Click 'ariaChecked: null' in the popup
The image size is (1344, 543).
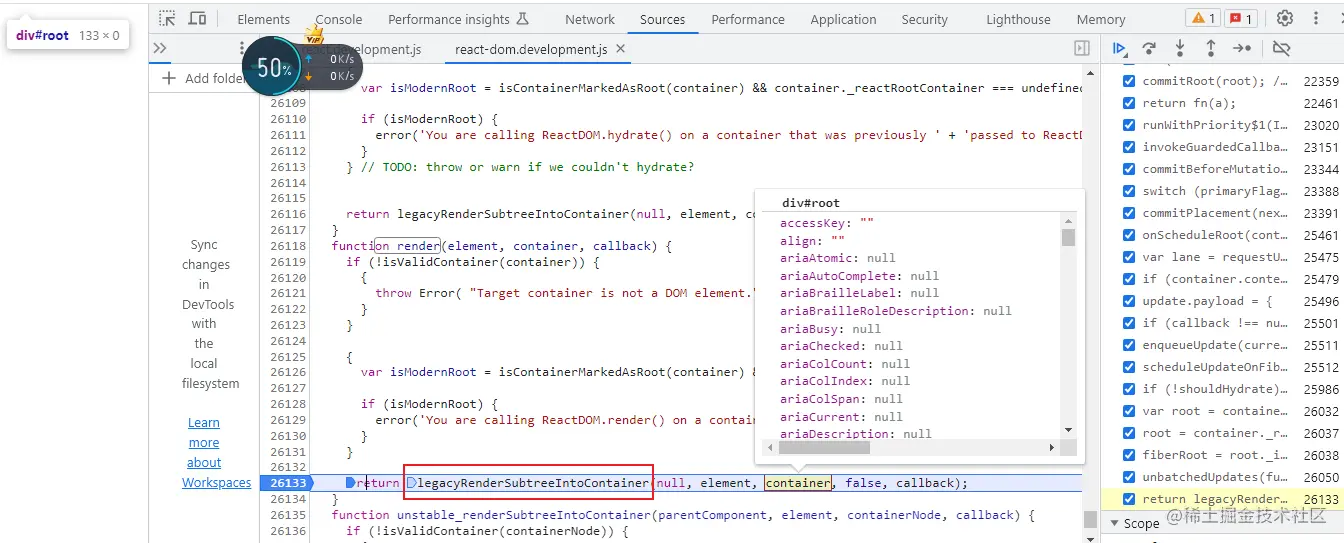(841, 346)
